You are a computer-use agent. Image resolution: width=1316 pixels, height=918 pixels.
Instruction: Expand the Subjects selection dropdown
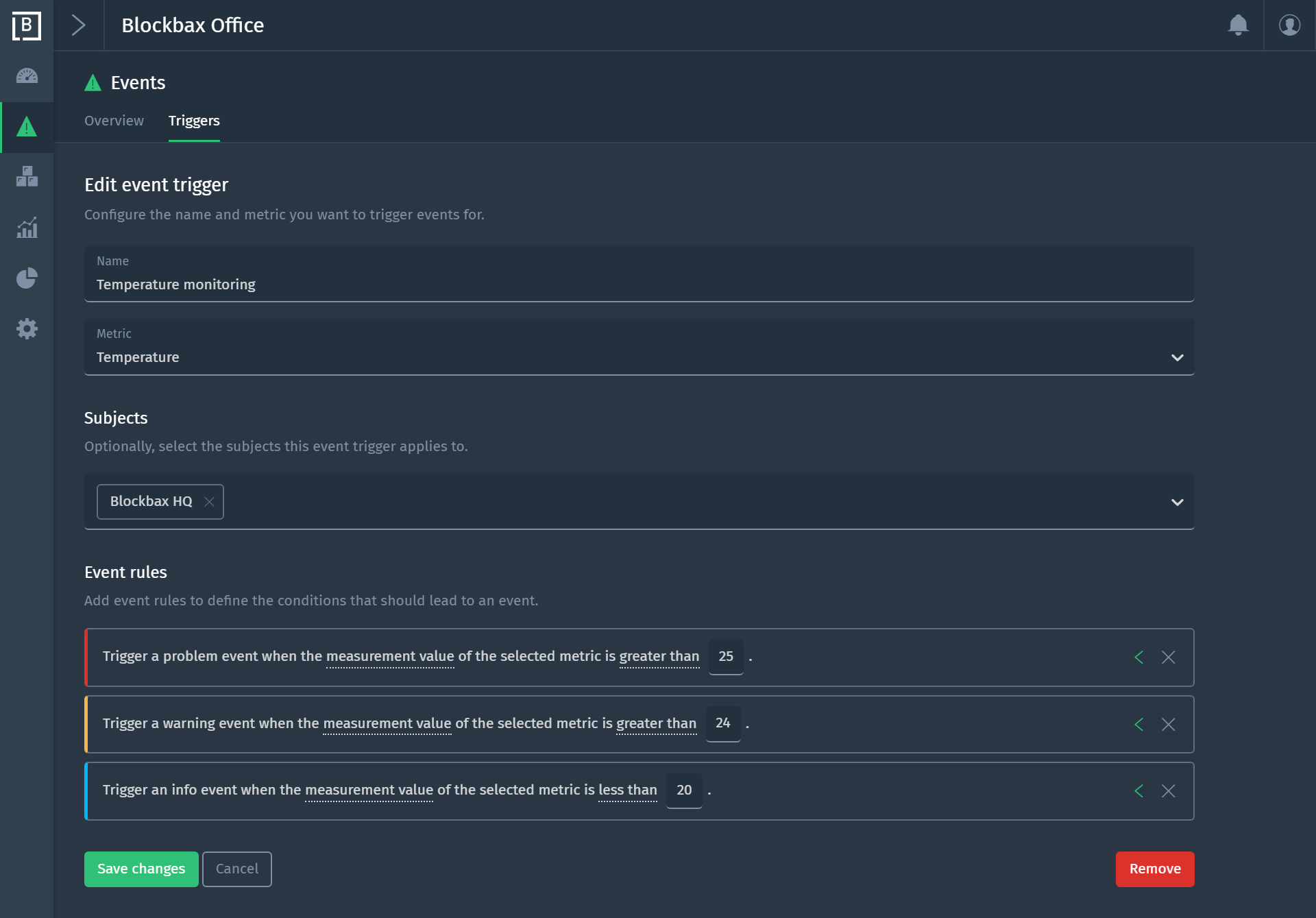coord(1177,502)
